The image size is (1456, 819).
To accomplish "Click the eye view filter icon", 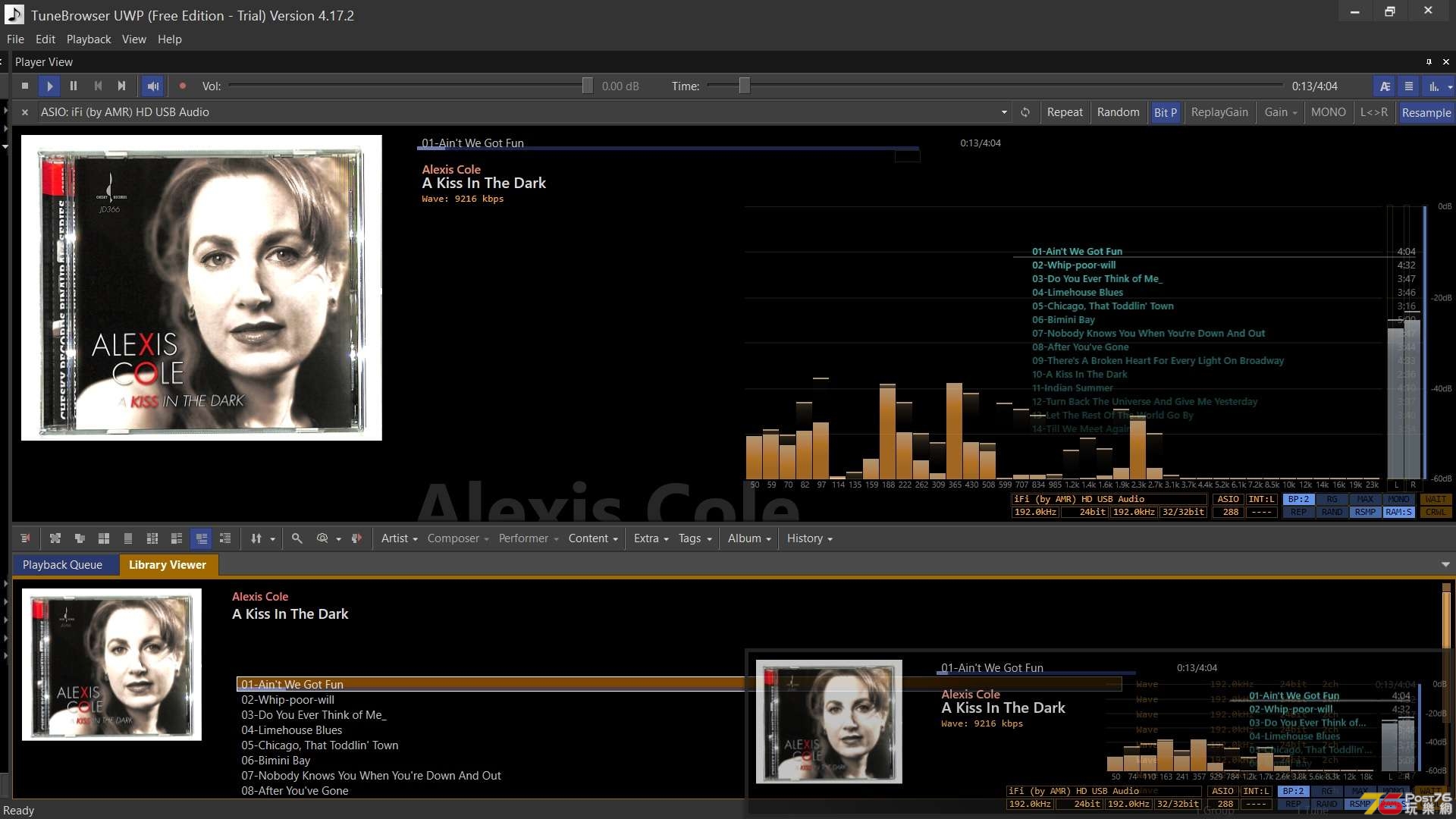I will tap(322, 538).
